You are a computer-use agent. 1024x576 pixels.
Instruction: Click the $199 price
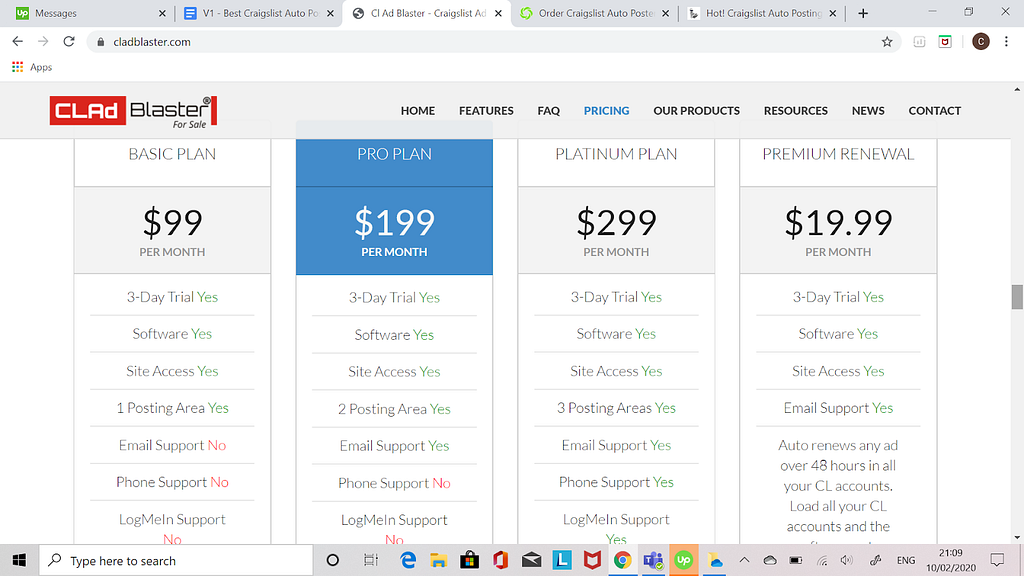394,223
